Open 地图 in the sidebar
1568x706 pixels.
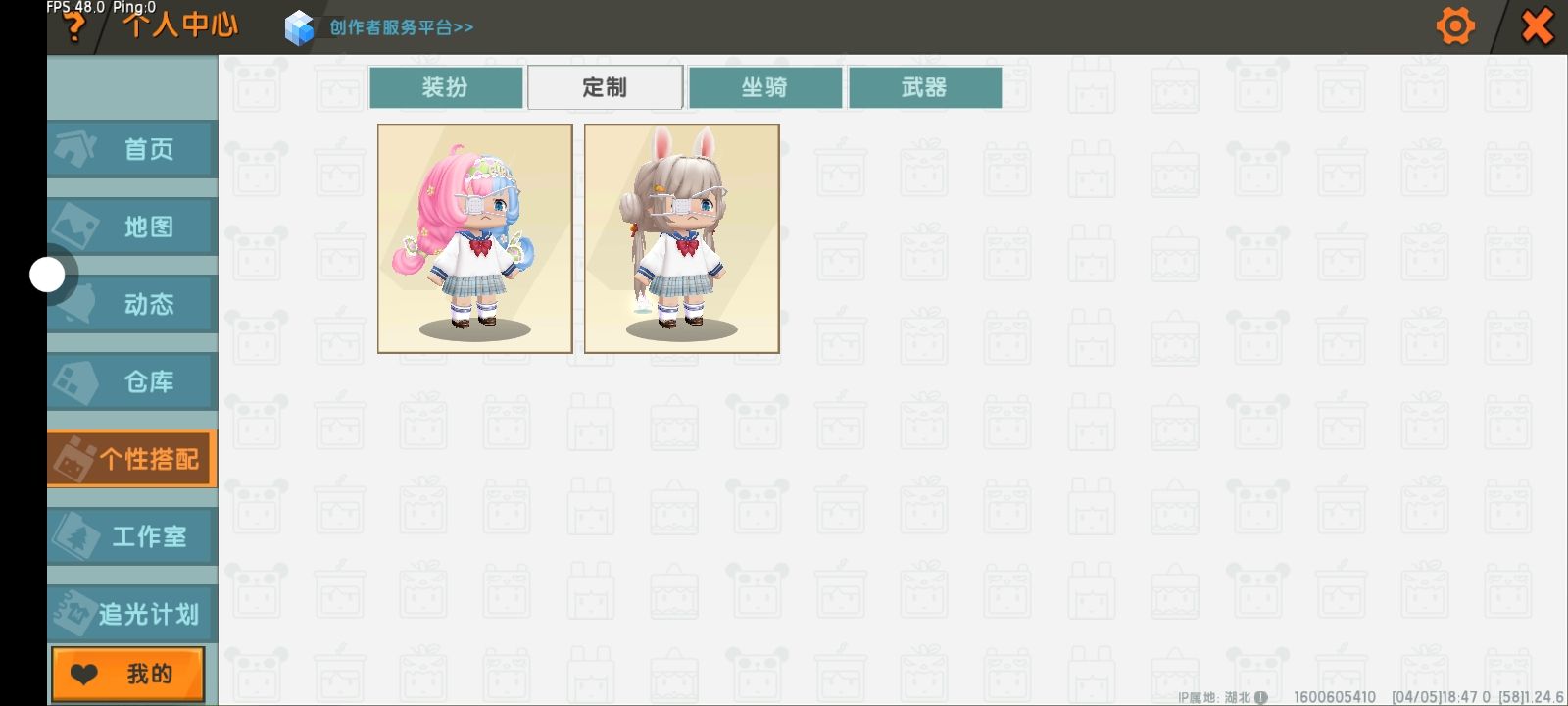132,227
